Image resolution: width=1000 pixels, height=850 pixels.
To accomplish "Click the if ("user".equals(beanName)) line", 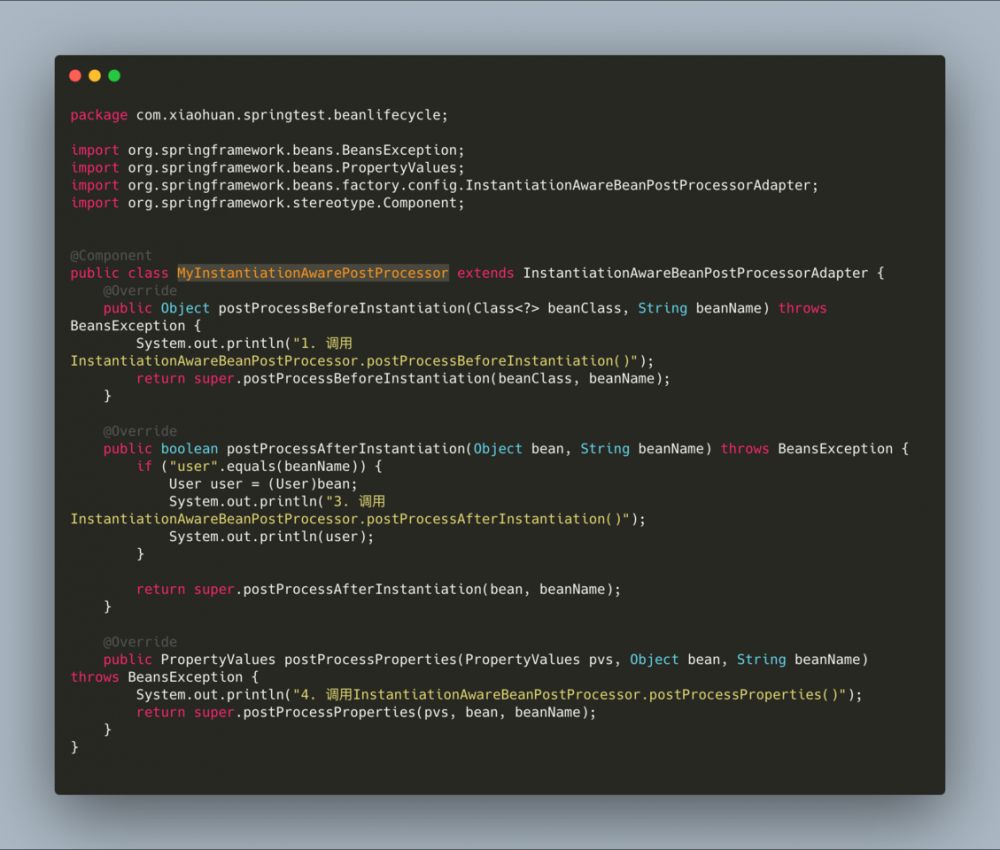I will pyautogui.click(x=259, y=467).
